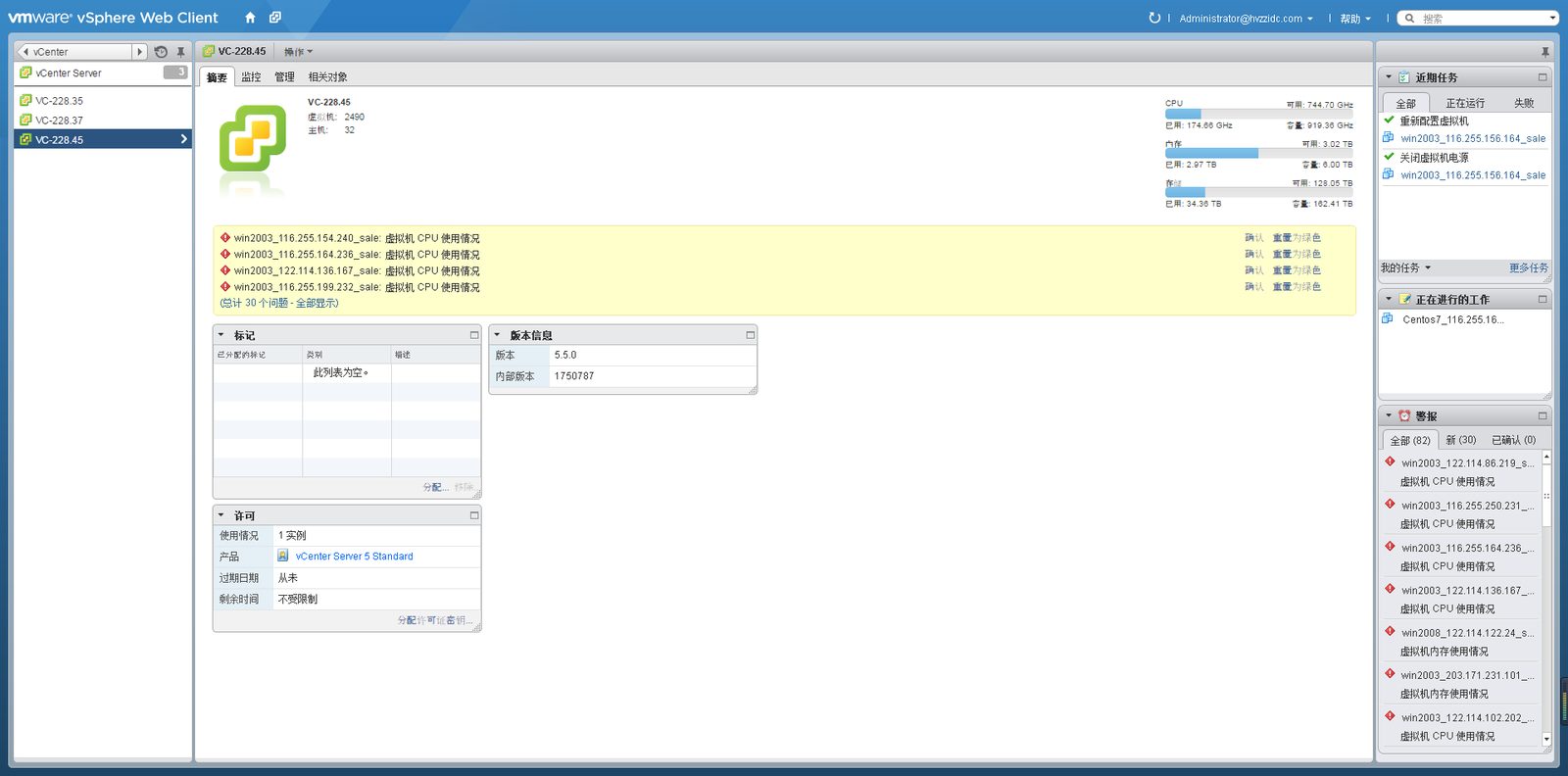Show the All (82) alarms tab
This screenshot has height=776, width=1568.
(x=1410, y=440)
